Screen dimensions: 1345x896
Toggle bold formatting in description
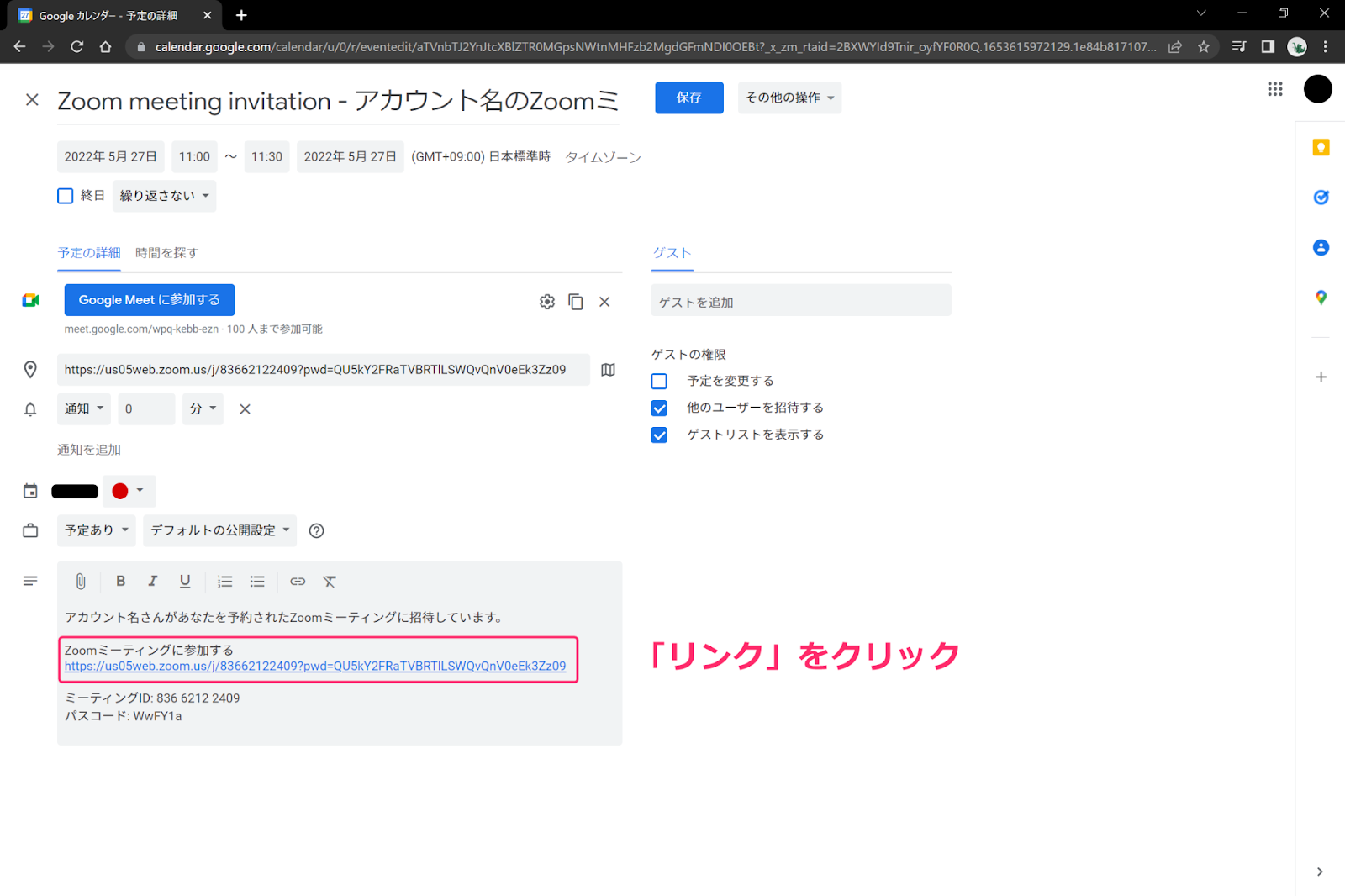[120, 581]
